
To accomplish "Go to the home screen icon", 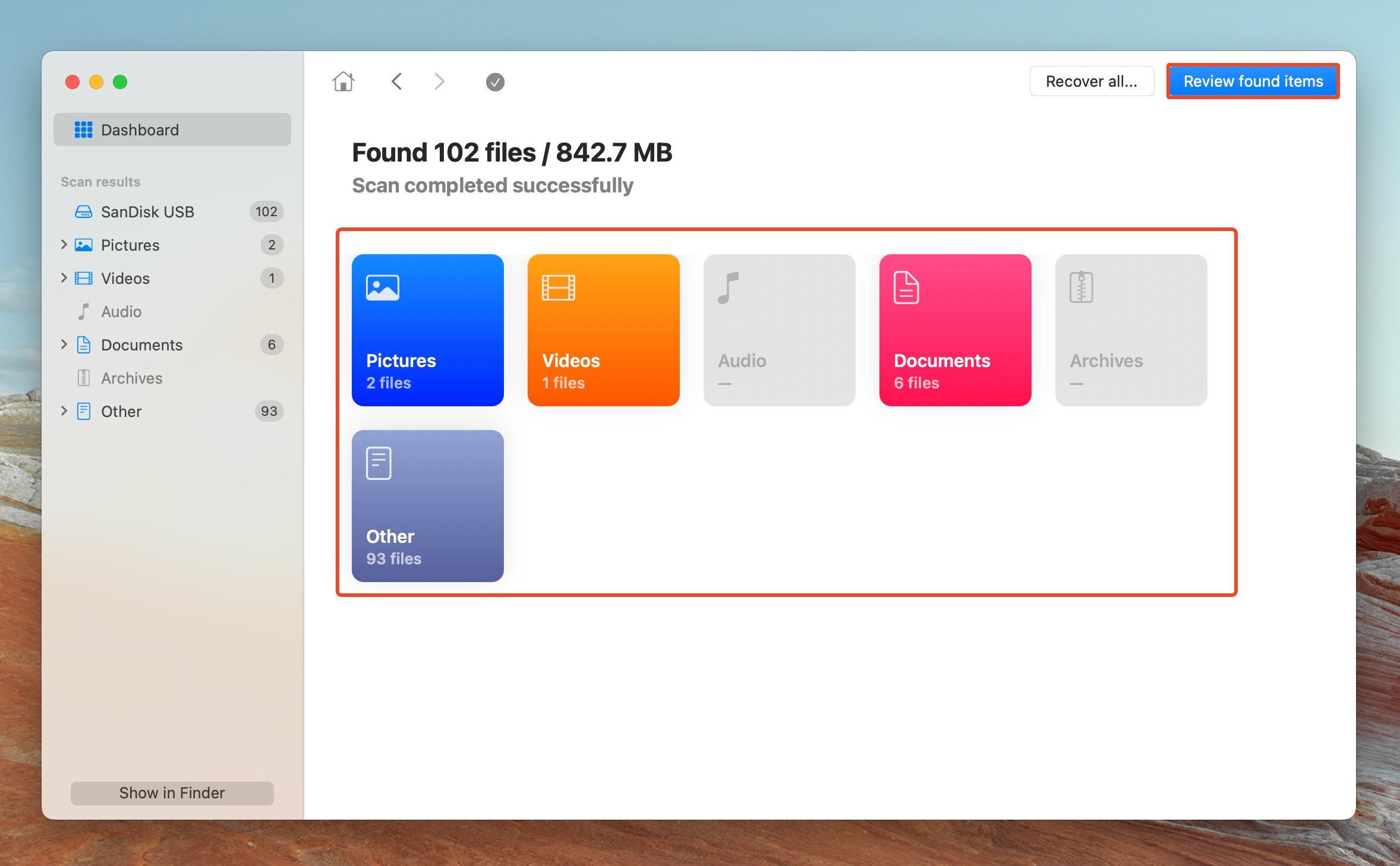I will (x=343, y=81).
